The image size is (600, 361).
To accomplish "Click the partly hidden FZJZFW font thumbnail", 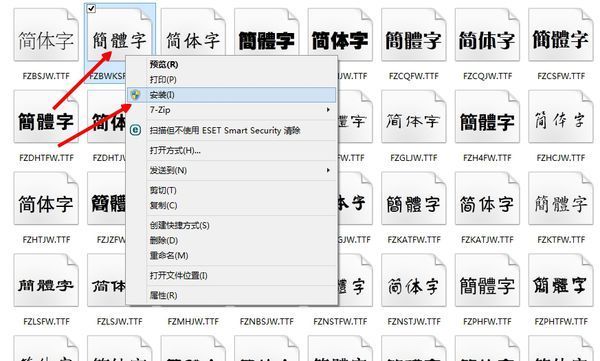I will click(x=106, y=198).
